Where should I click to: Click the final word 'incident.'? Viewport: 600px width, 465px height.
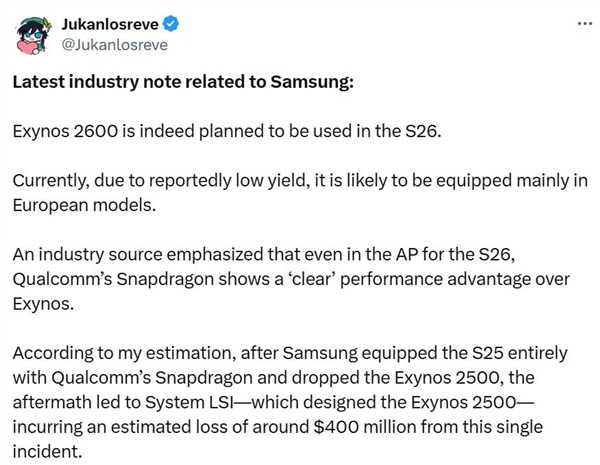pyautogui.click(x=47, y=452)
